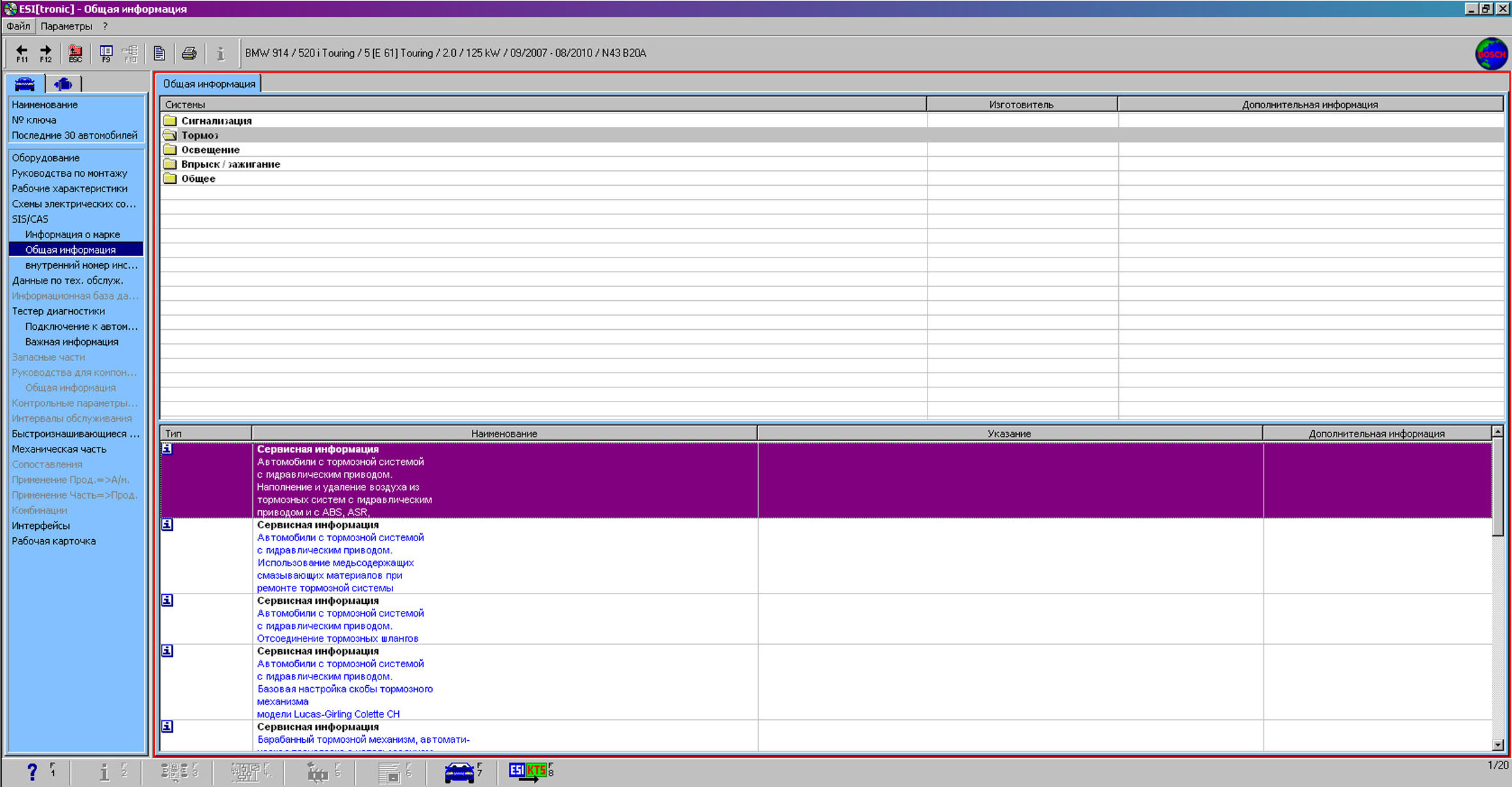Image resolution: width=1512 pixels, height=787 pixels.
Task: Select Схемы электрических соединений in sidebar
Action: click(x=74, y=204)
